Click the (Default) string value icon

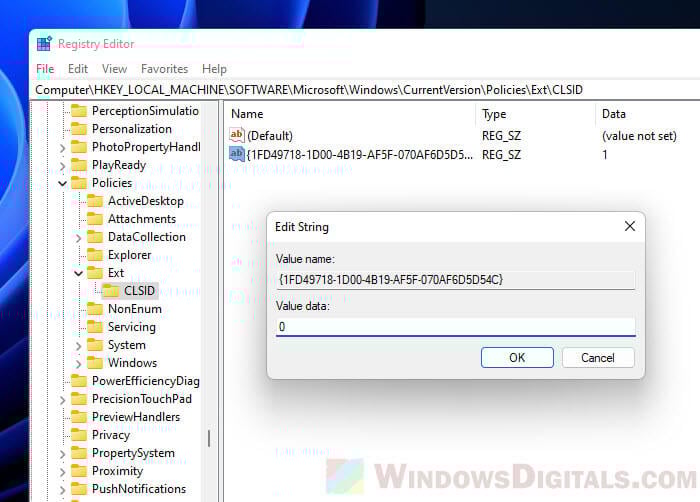(237, 135)
